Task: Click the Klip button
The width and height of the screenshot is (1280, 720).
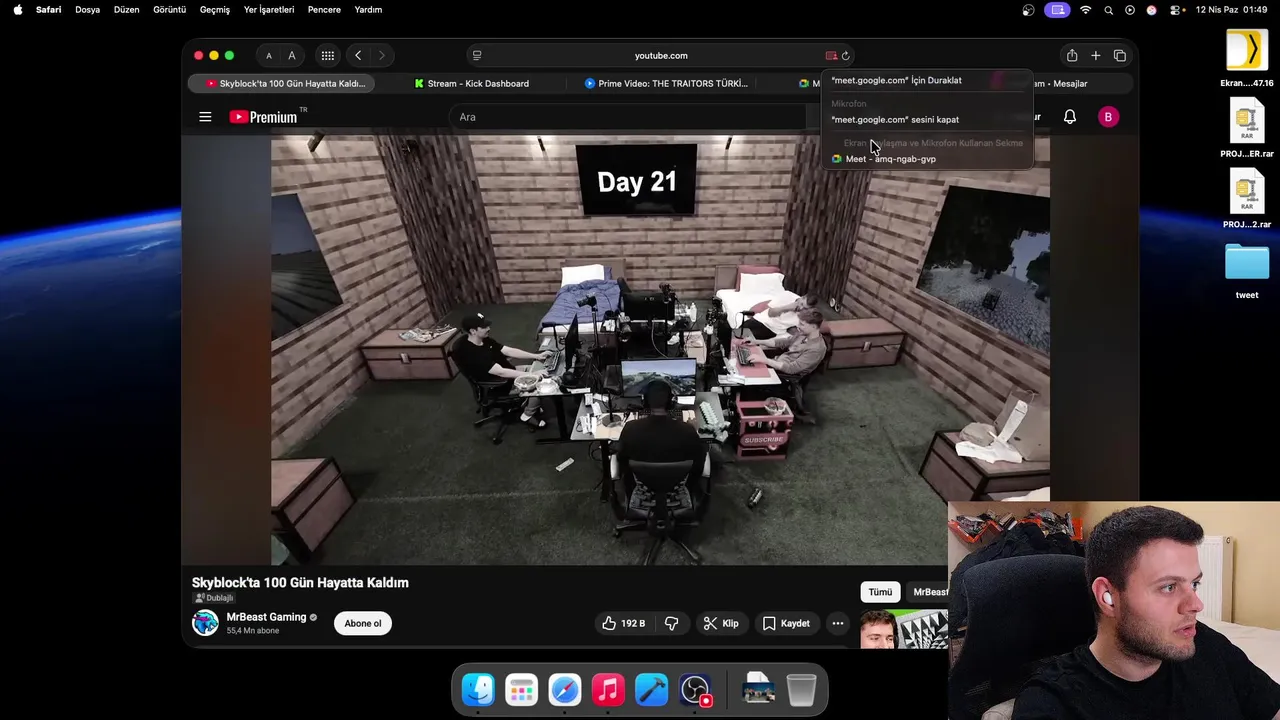Action: point(721,623)
